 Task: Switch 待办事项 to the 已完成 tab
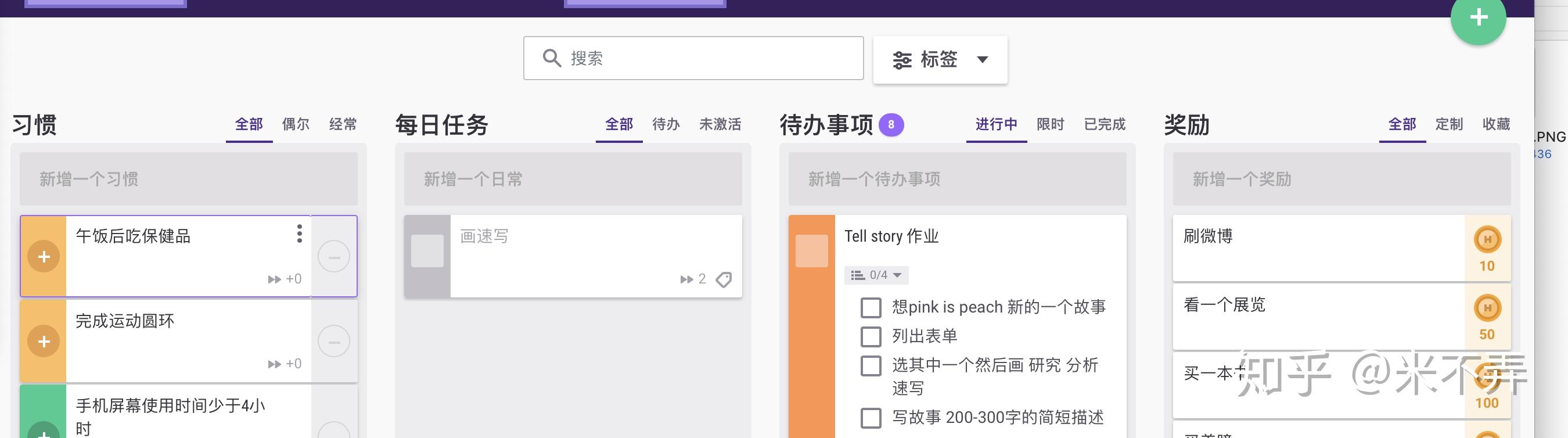point(1105,125)
